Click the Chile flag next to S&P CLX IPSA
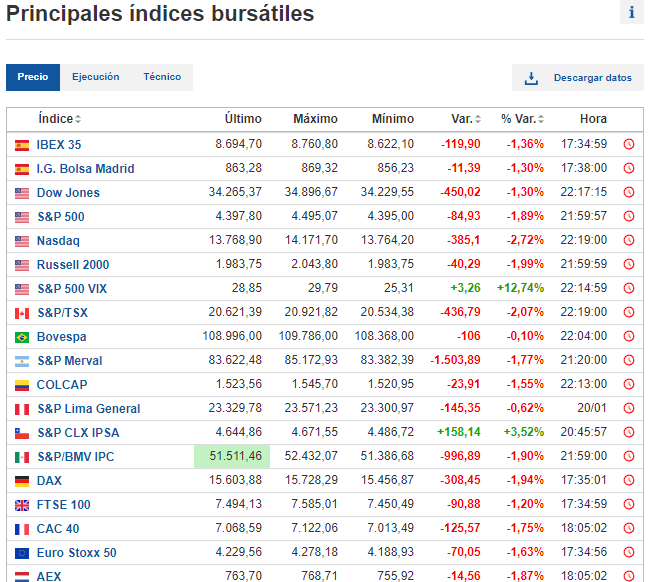The height and width of the screenshot is (582, 656). click(x=22, y=433)
